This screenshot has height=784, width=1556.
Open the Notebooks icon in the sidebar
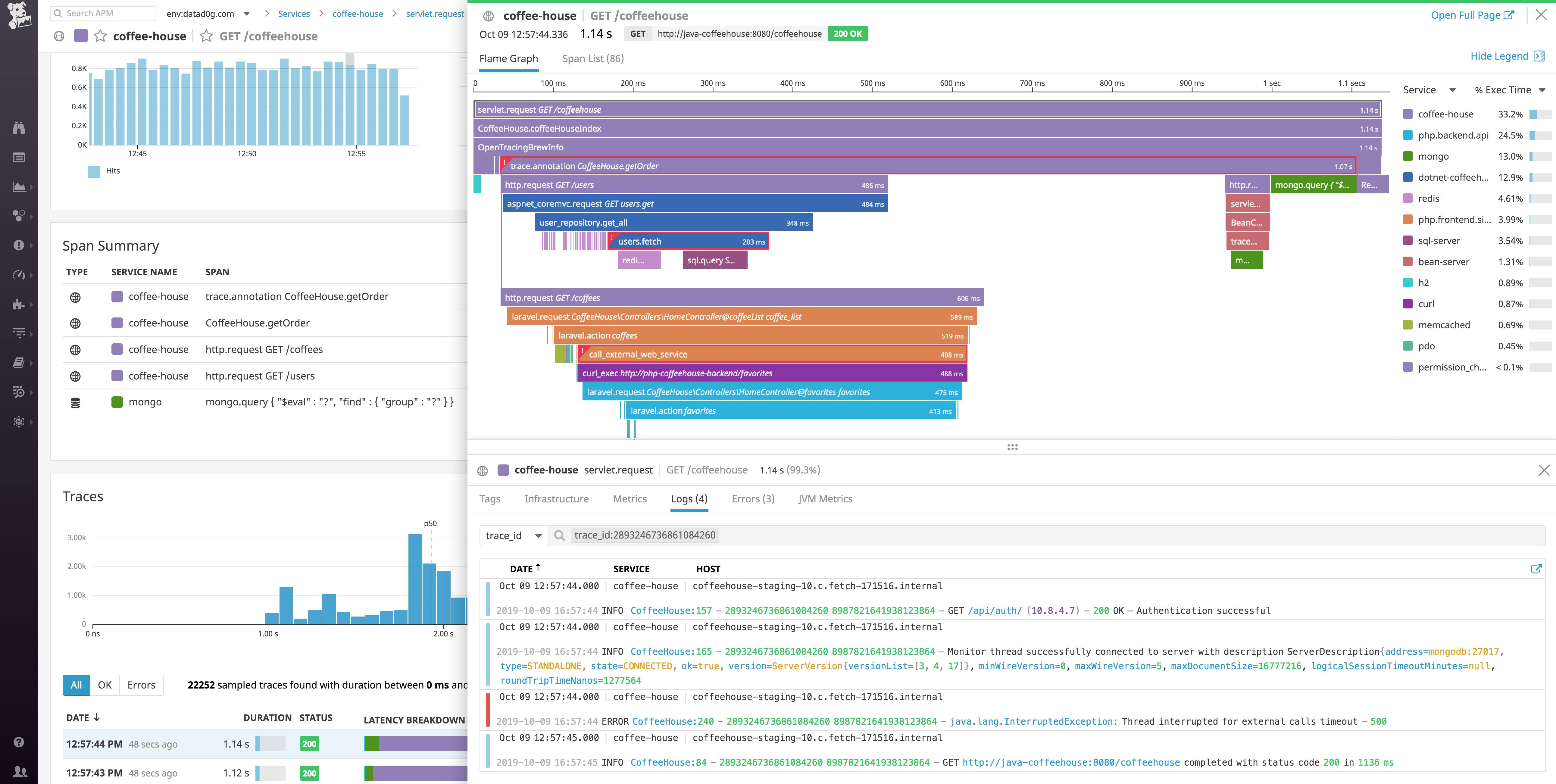pos(18,362)
